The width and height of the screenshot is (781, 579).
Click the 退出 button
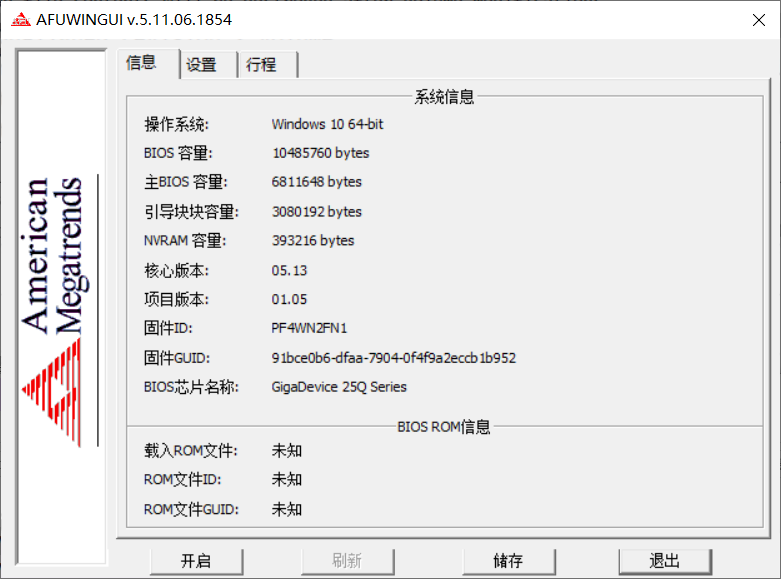(x=665, y=561)
